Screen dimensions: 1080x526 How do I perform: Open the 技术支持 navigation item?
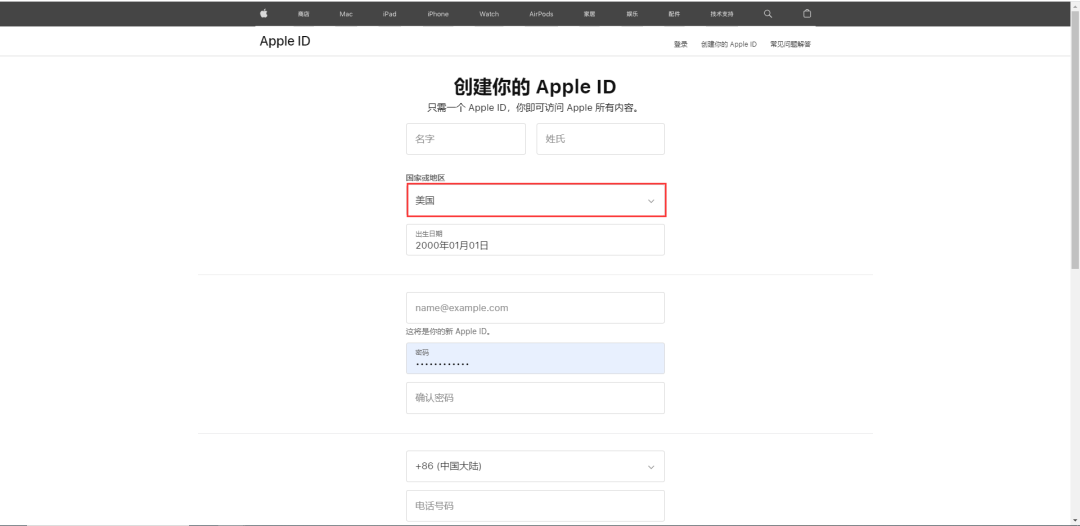tap(722, 14)
